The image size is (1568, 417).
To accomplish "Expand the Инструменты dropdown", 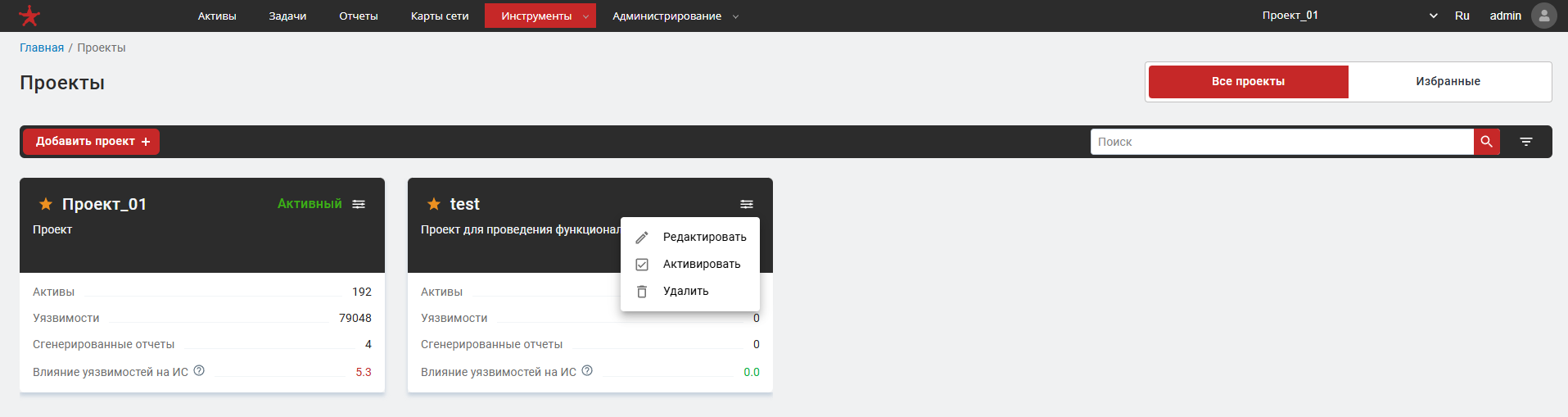I will point(540,16).
